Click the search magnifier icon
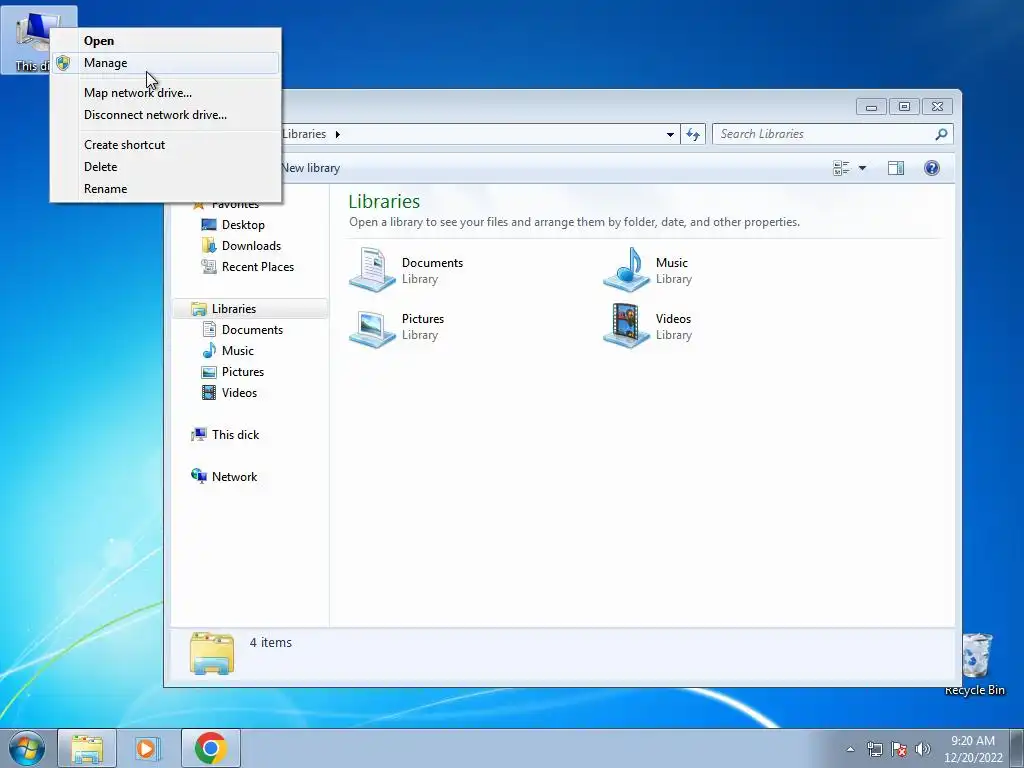 click(941, 134)
